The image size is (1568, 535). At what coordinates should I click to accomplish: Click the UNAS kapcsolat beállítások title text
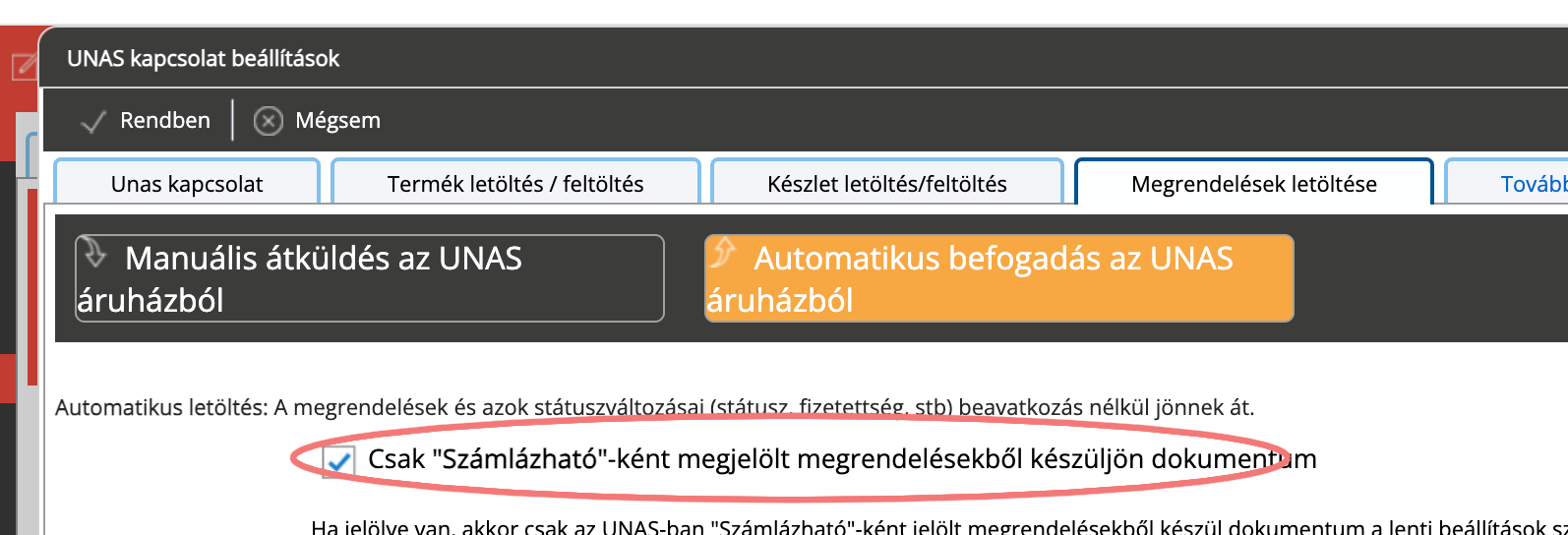pos(203,58)
